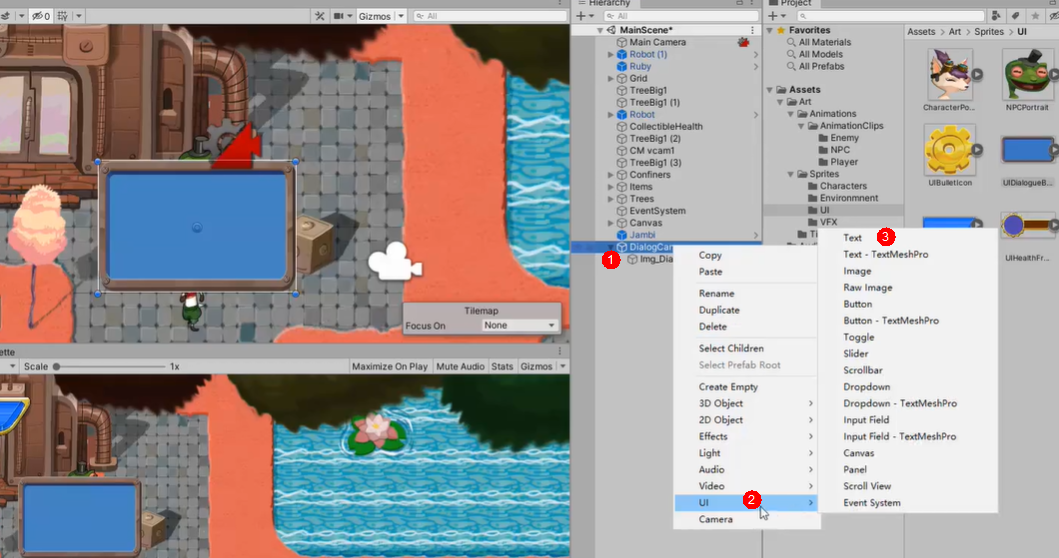Click the Favorites star icon in Project toolbar
Viewport: 1059px width, 558px height.
(x=1035, y=16)
